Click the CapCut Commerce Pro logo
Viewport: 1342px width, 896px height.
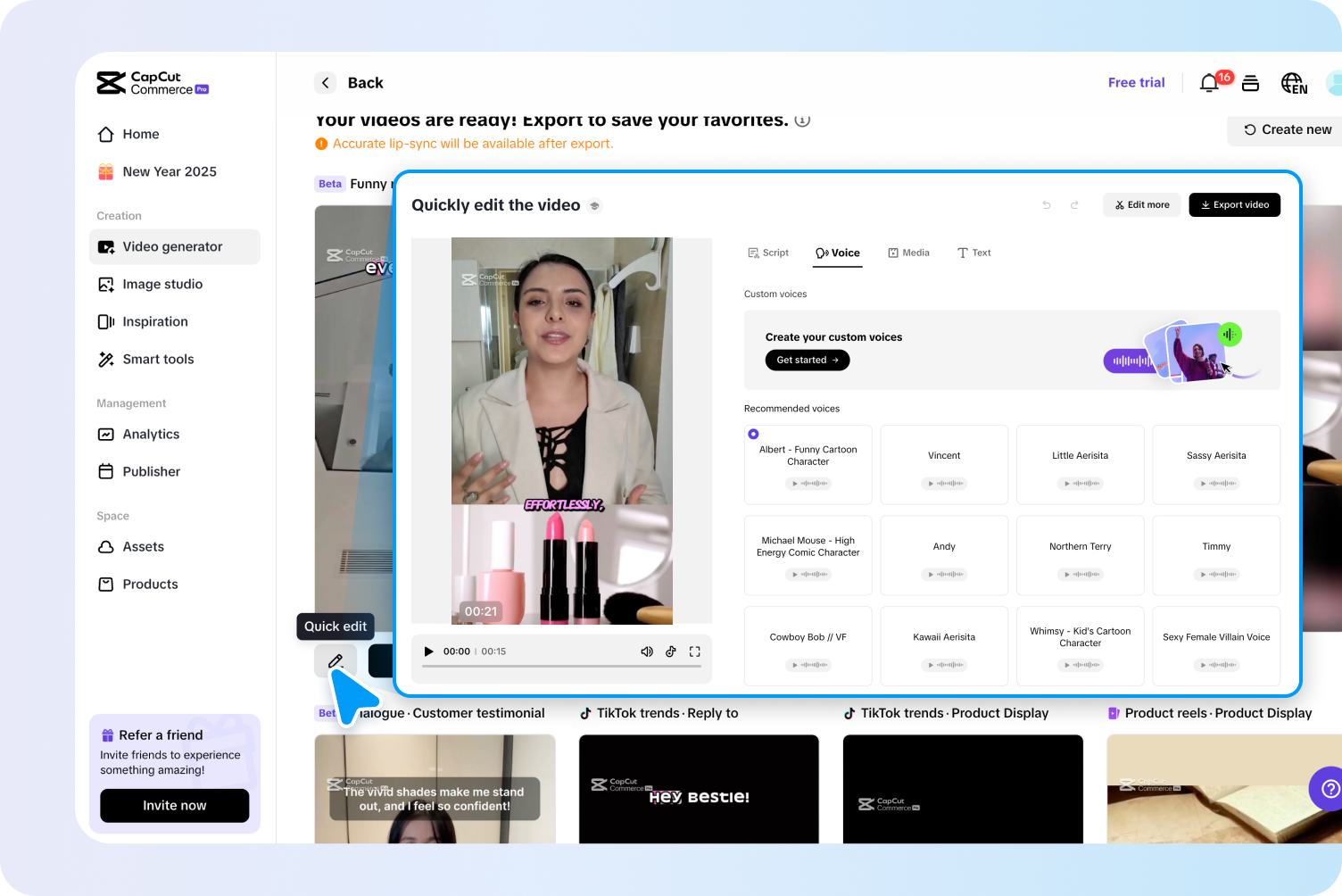click(x=153, y=83)
